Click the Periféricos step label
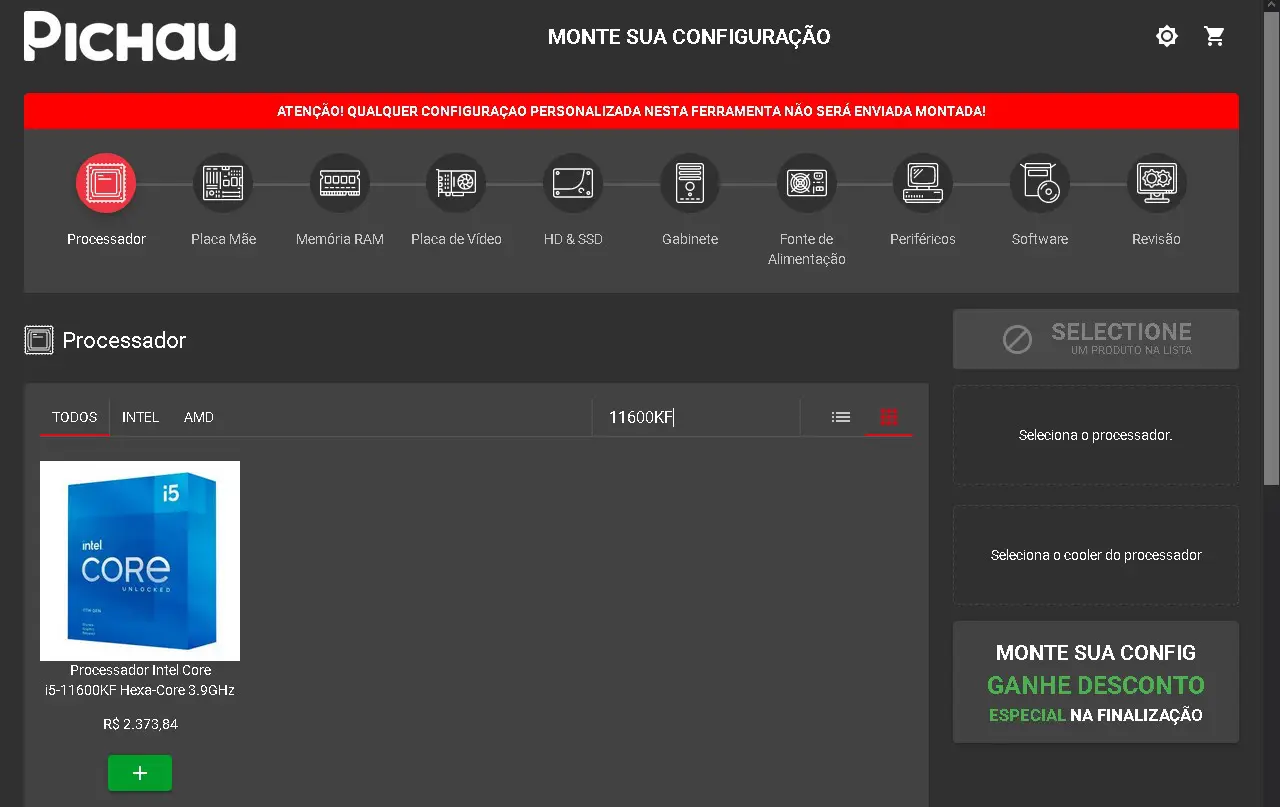 coord(923,239)
